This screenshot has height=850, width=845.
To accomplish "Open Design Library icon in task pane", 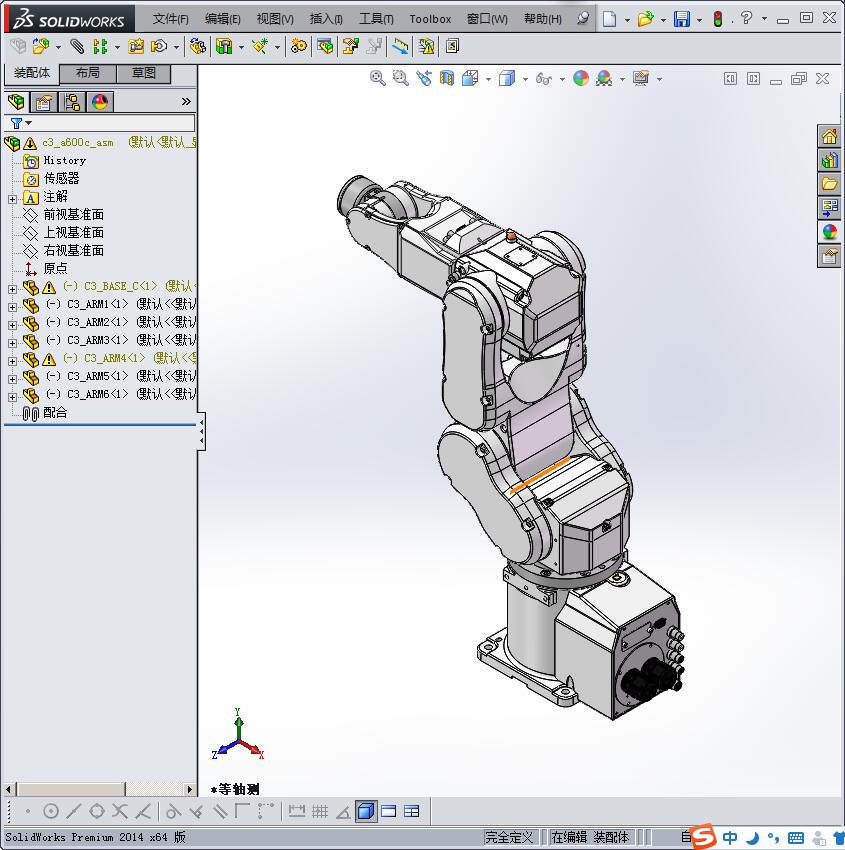I will [x=829, y=160].
